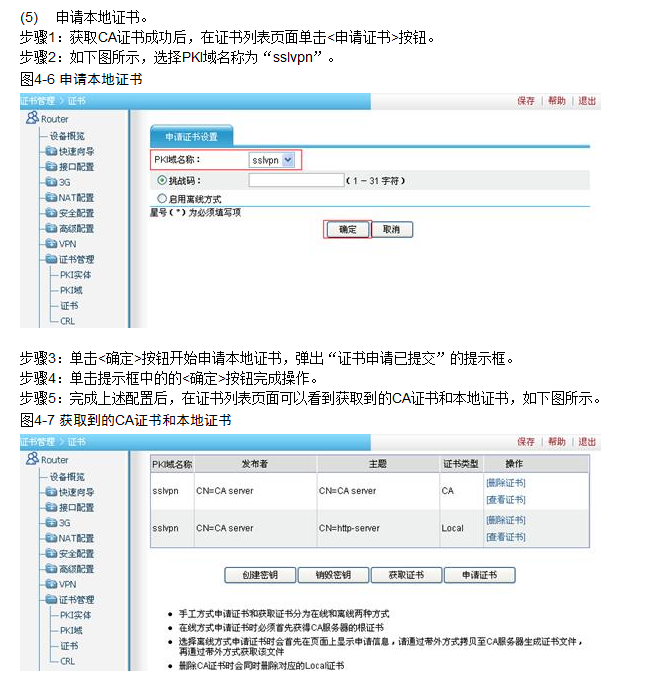Click 保存 link in upper header

coord(526,101)
